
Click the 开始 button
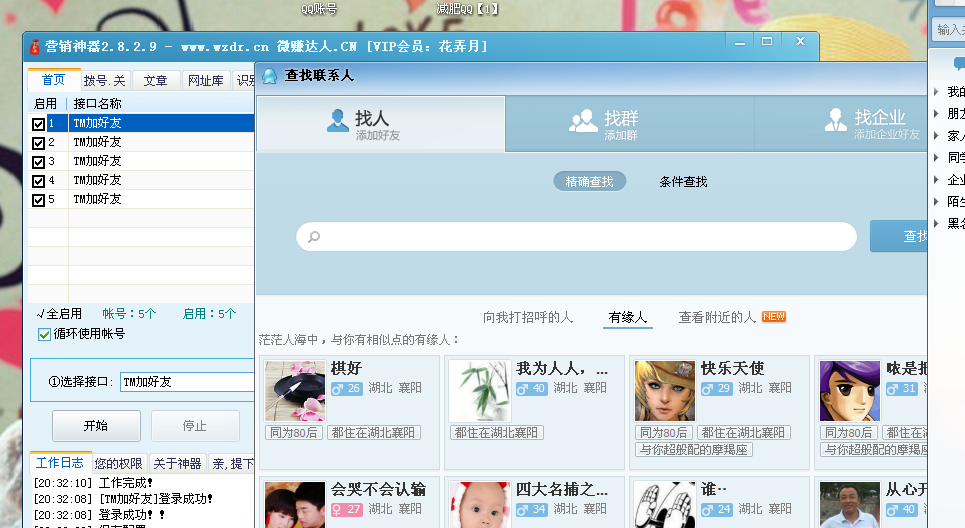(x=96, y=426)
